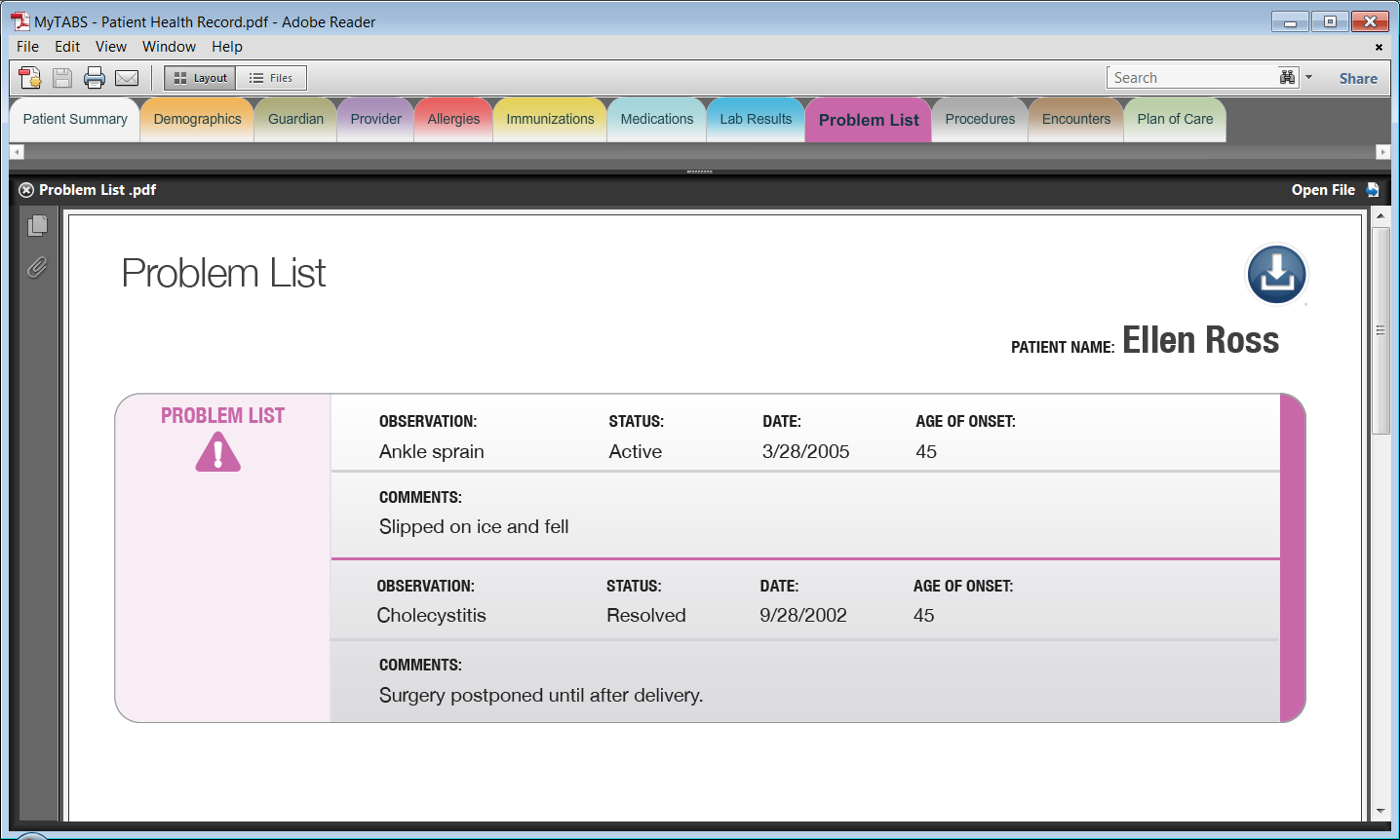The width and height of the screenshot is (1400, 840).
Task: Select the Guardian tab
Action: click(x=295, y=119)
